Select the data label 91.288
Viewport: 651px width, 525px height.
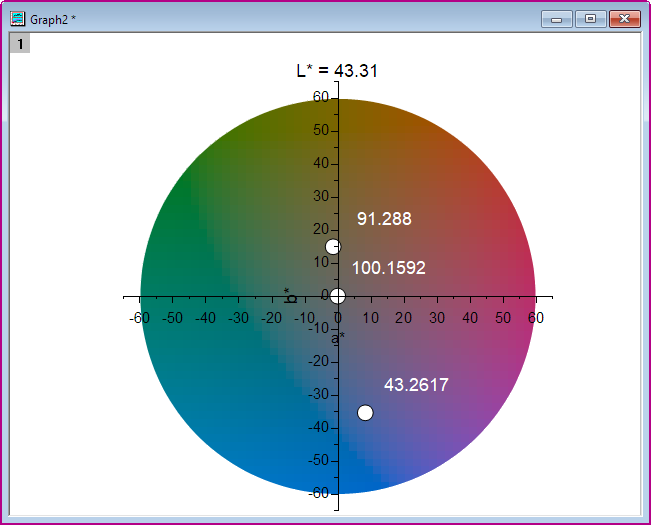384,219
